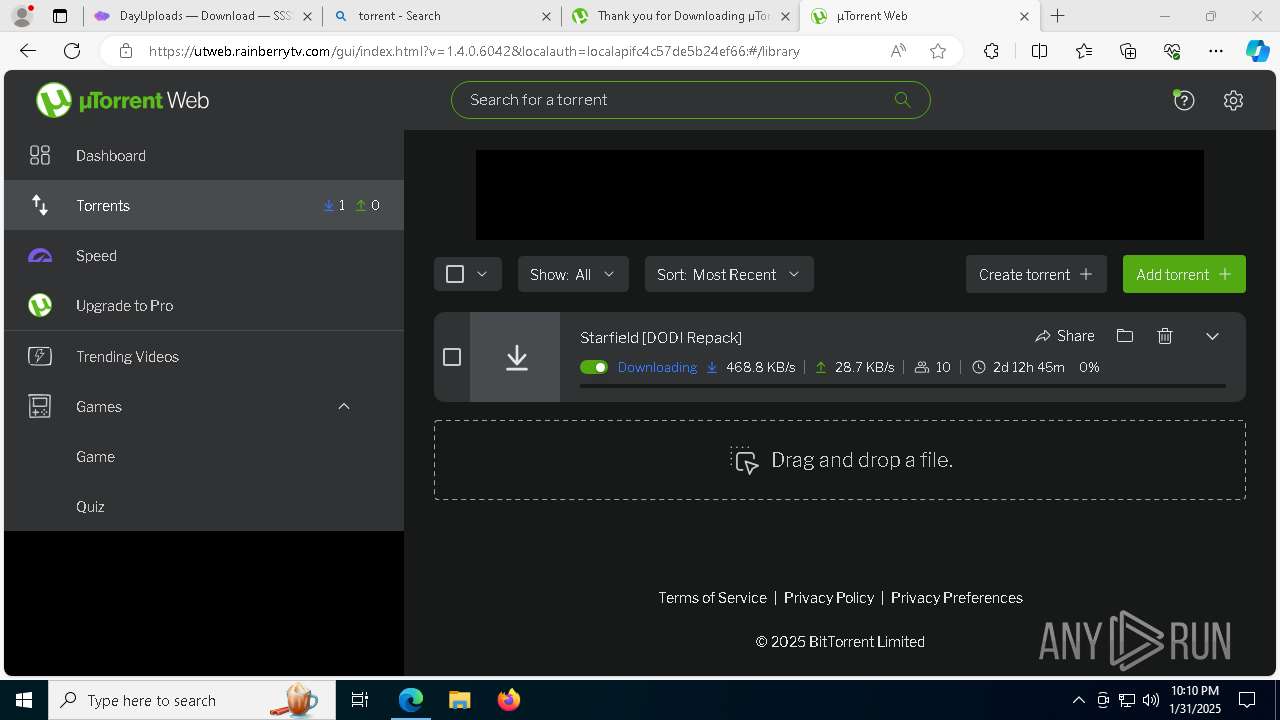Share the Starfield [DODI Repack] torrent

click(1065, 336)
